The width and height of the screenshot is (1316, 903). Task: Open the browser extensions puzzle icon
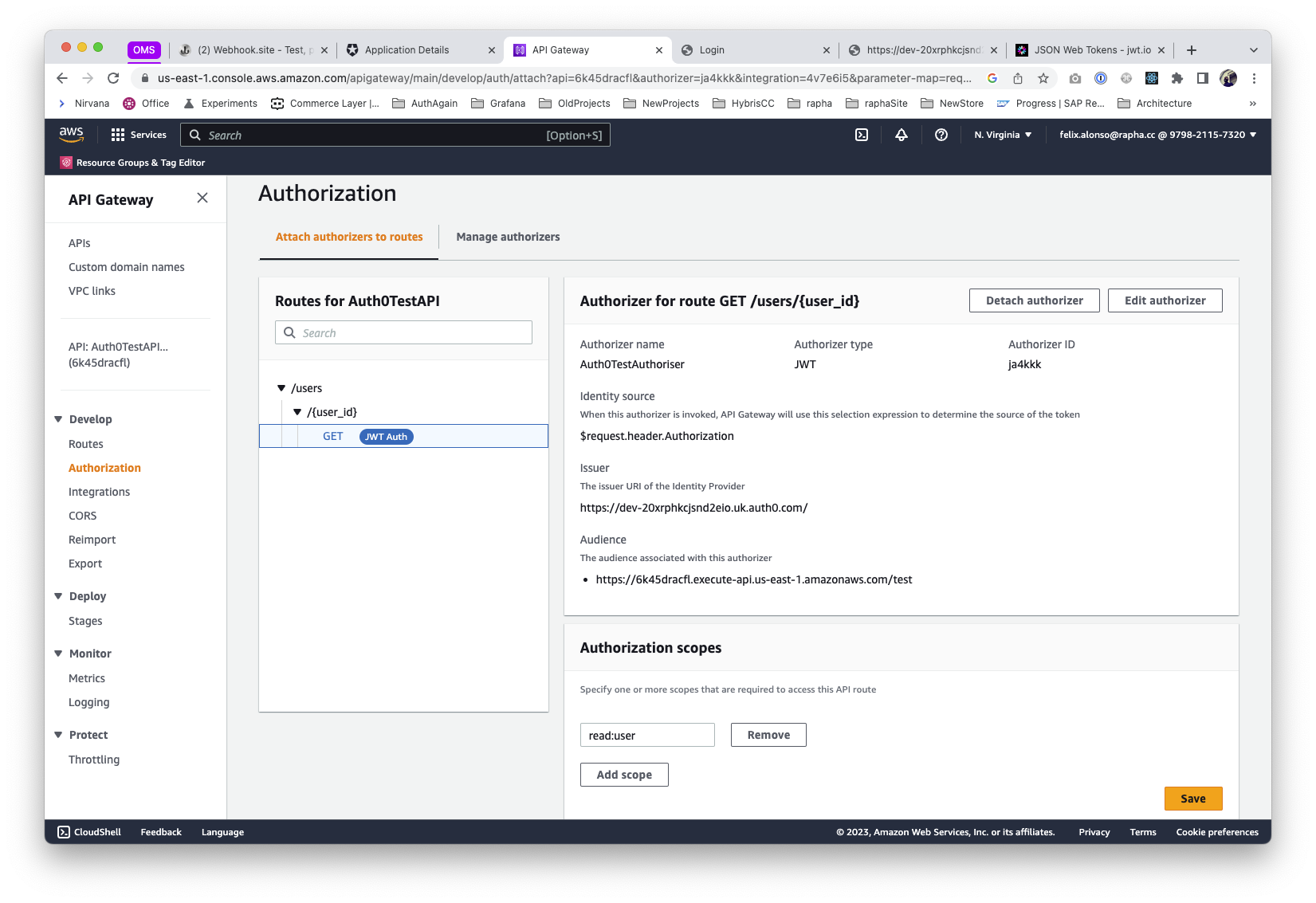tap(1177, 78)
